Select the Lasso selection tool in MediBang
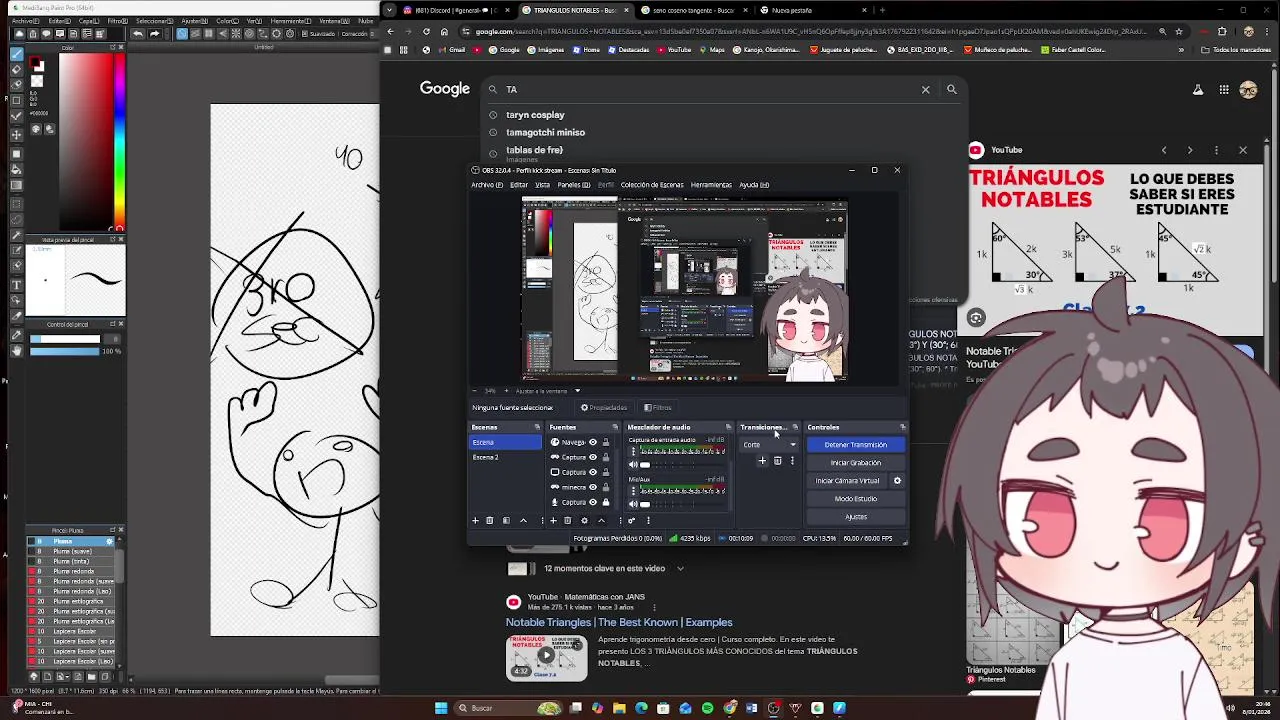Viewport: 1280px width, 720px height. [17, 220]
